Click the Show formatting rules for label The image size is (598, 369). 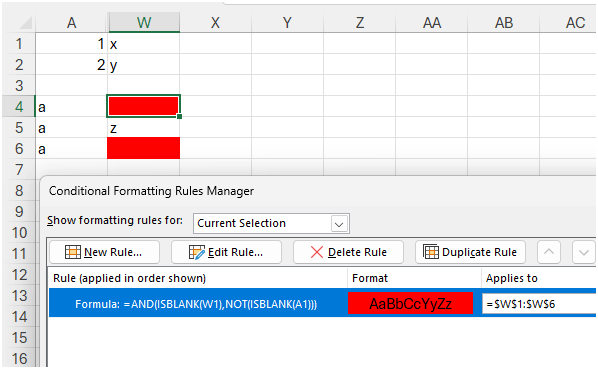click(x=115, y=220)
